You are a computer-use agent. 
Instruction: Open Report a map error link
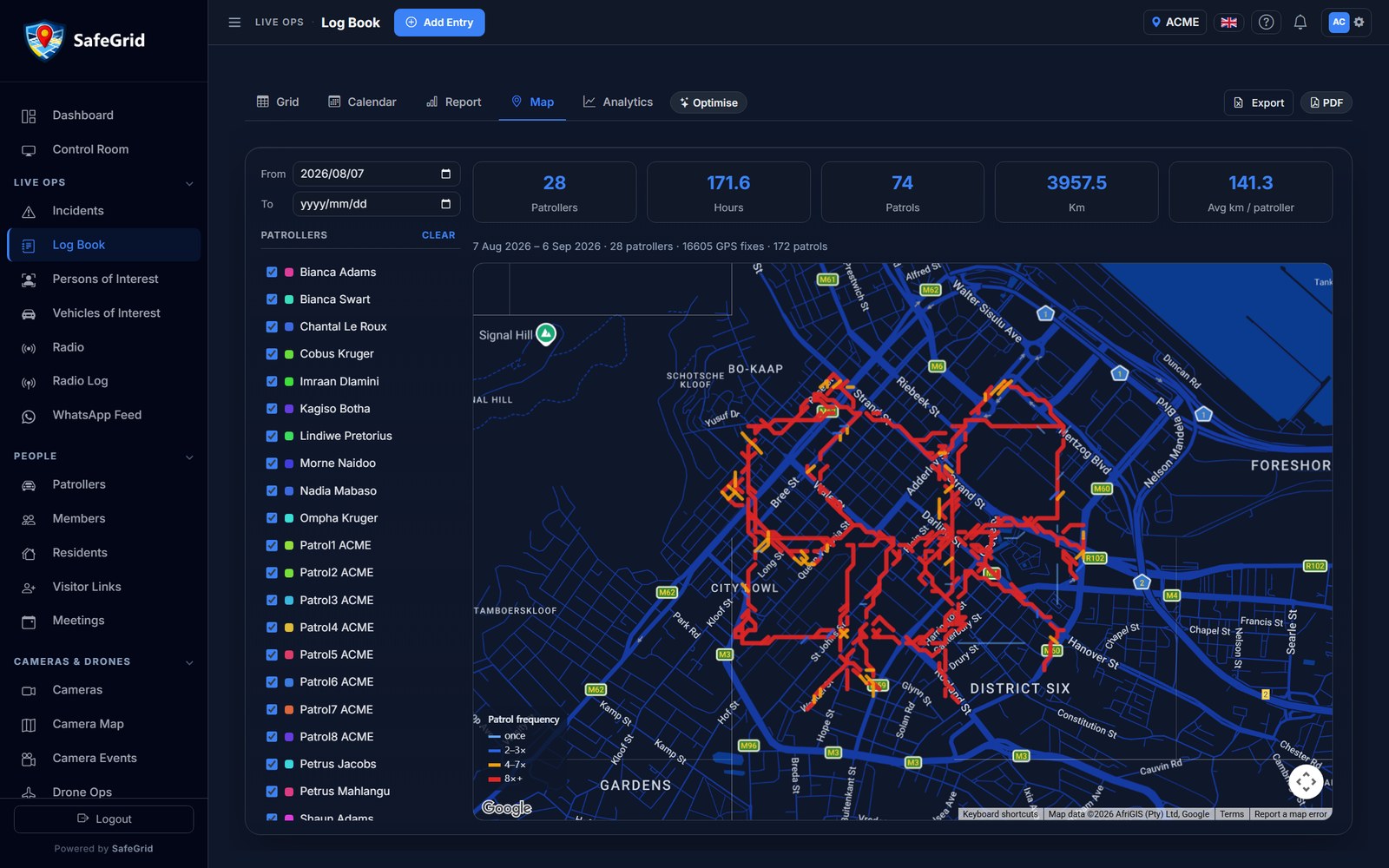(1290, 814)
